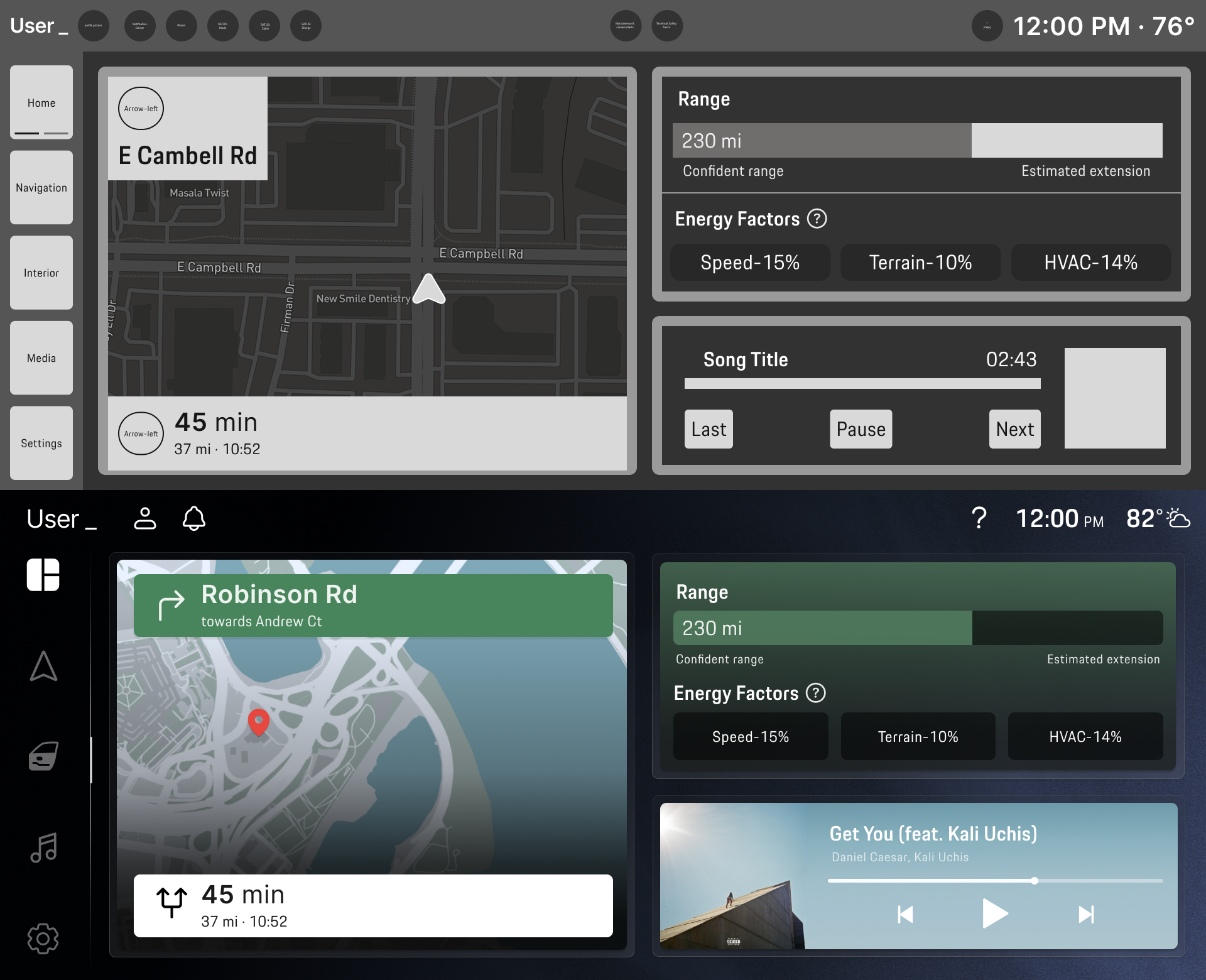Go to previous track in lower player

coord(905,914)
